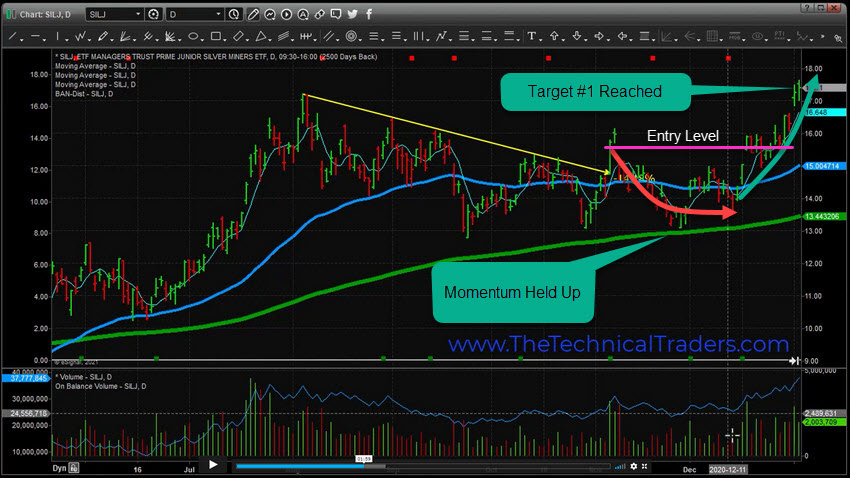
Task: Click the 2,489,631 OBV axis label
Action: (824, 413)
